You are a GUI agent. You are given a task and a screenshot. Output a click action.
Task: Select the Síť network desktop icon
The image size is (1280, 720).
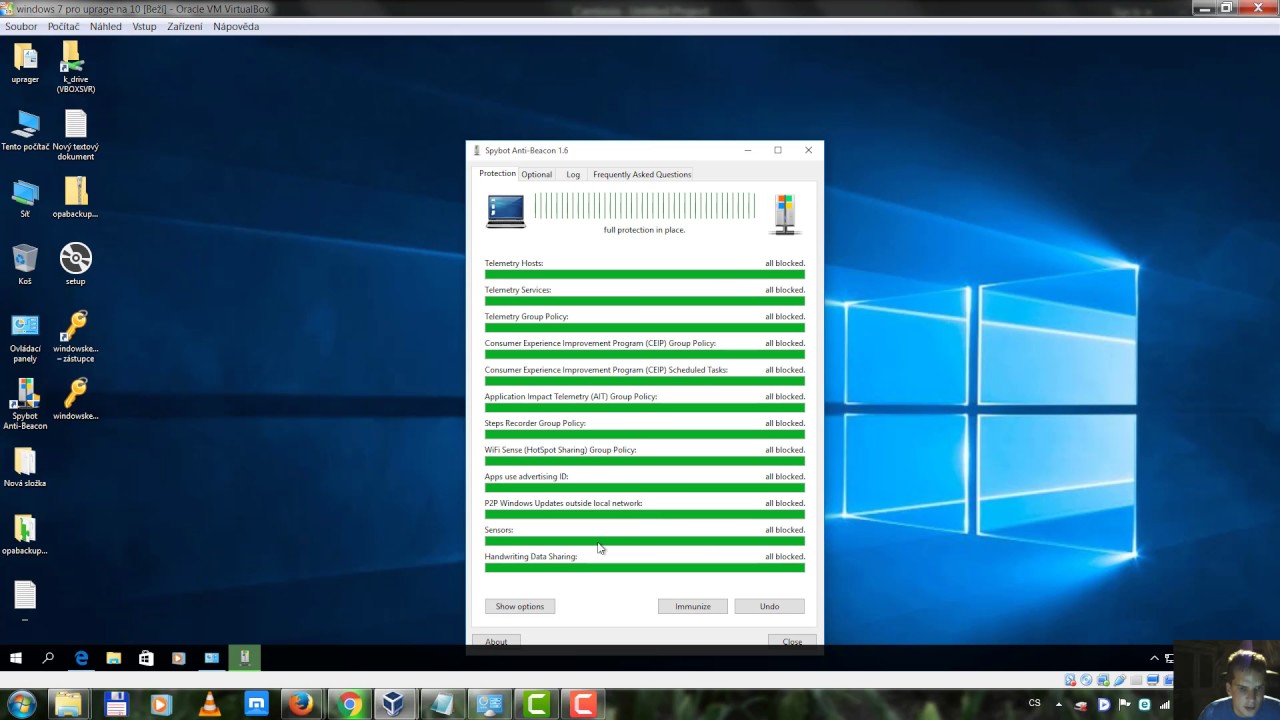point(25,198)
